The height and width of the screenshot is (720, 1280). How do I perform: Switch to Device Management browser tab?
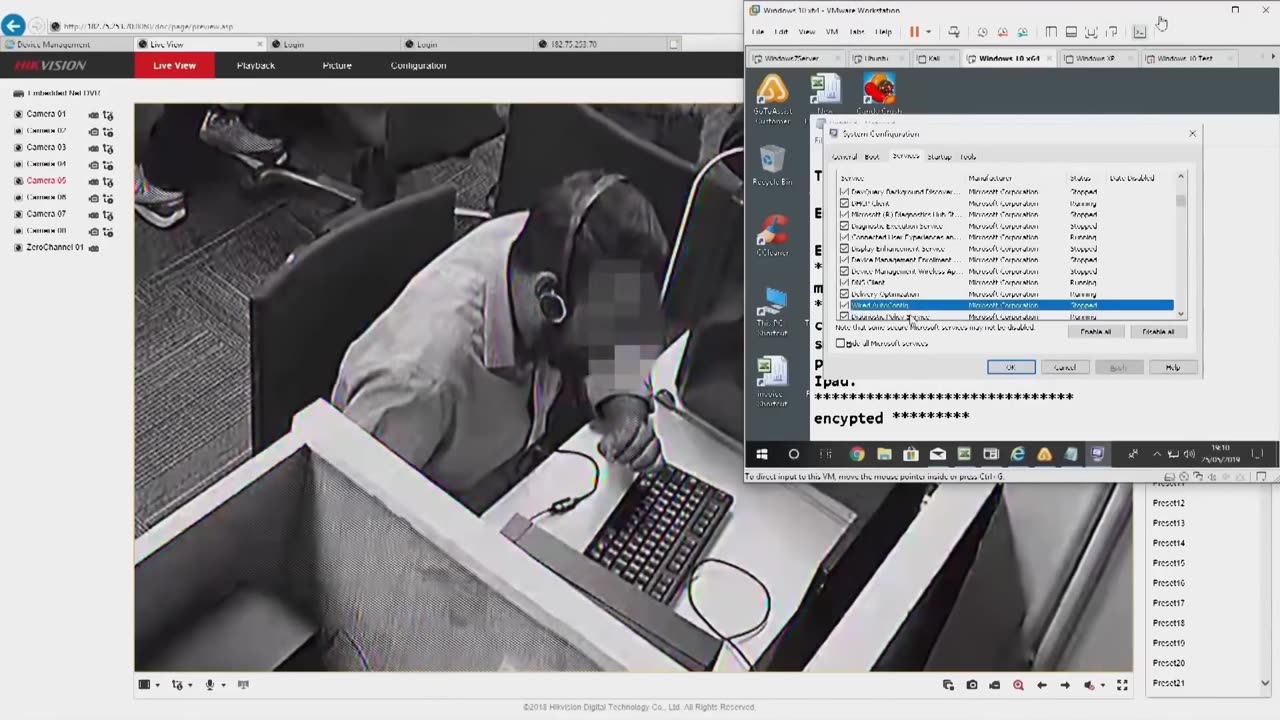click(x=65, y=44)
